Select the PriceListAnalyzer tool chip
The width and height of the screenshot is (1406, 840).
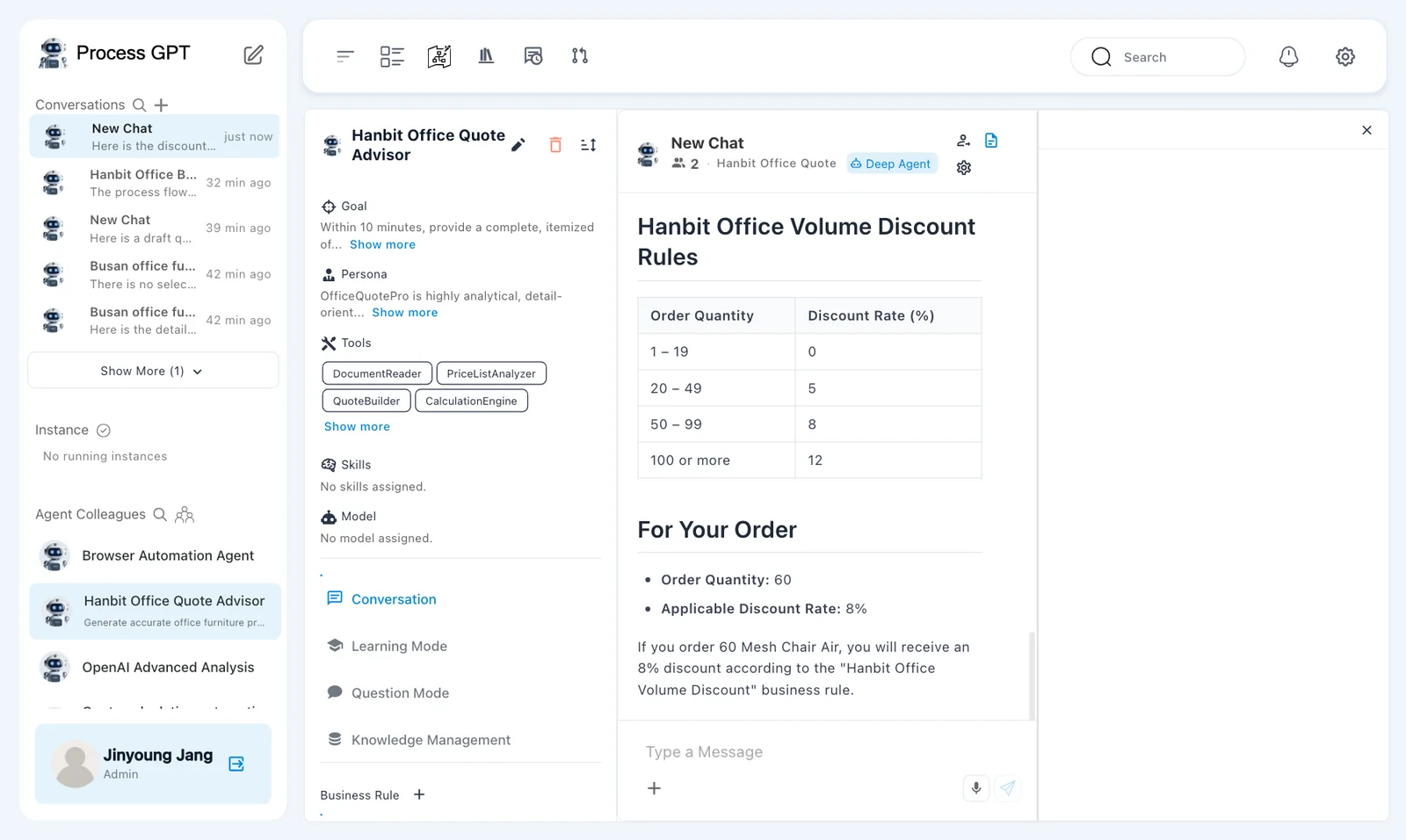[491, 373]
